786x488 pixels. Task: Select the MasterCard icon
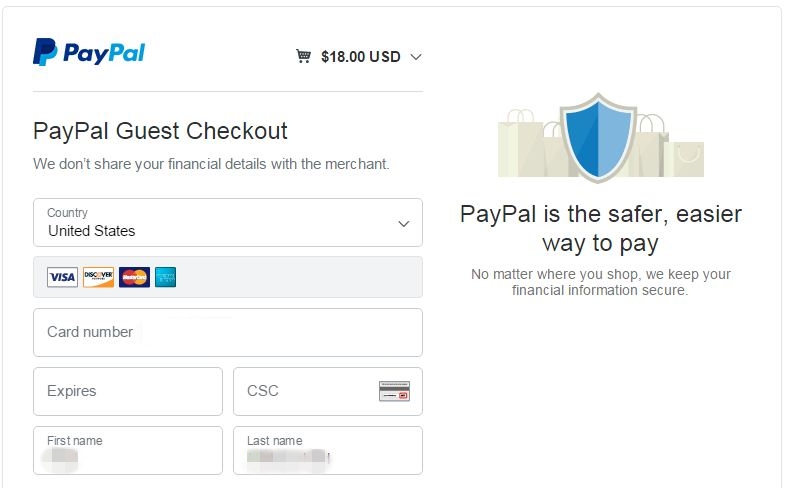(134, 277)
